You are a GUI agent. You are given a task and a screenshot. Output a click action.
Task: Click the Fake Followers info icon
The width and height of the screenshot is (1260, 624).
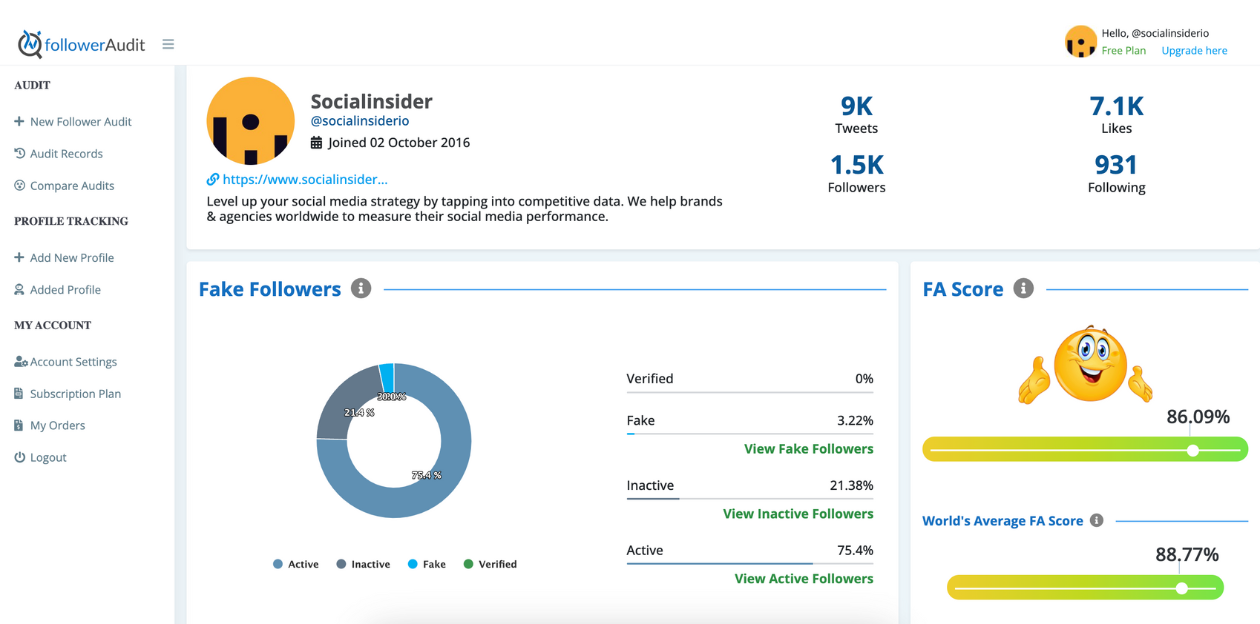[x=361, y=288]
